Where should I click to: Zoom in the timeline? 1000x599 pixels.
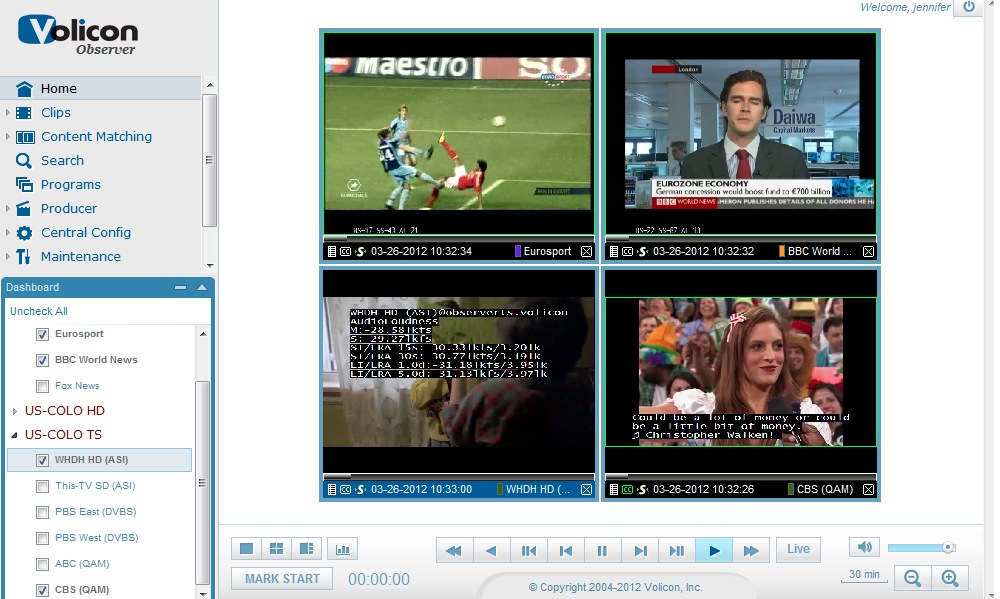(950, 578)
